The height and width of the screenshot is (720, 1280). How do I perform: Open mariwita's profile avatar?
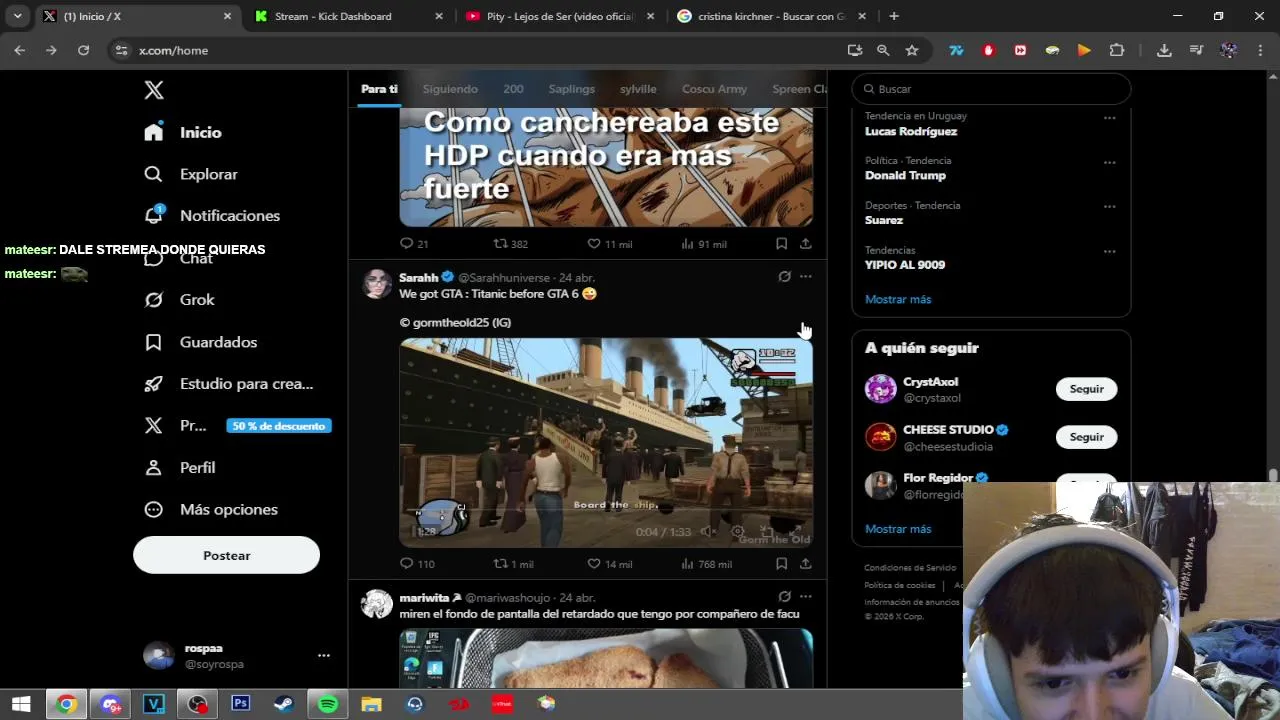(377, 604)
